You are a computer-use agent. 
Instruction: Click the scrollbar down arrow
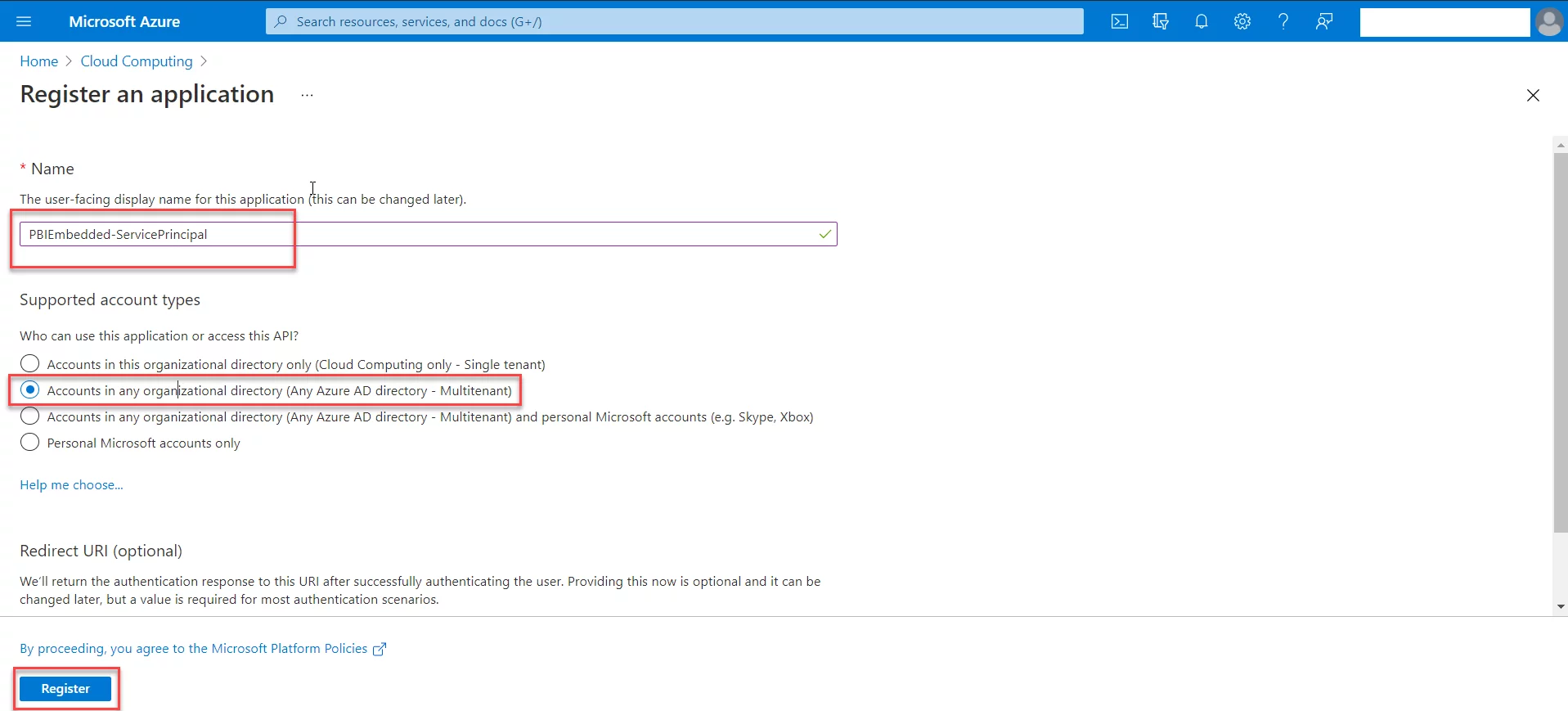(x=1561, y=606)
